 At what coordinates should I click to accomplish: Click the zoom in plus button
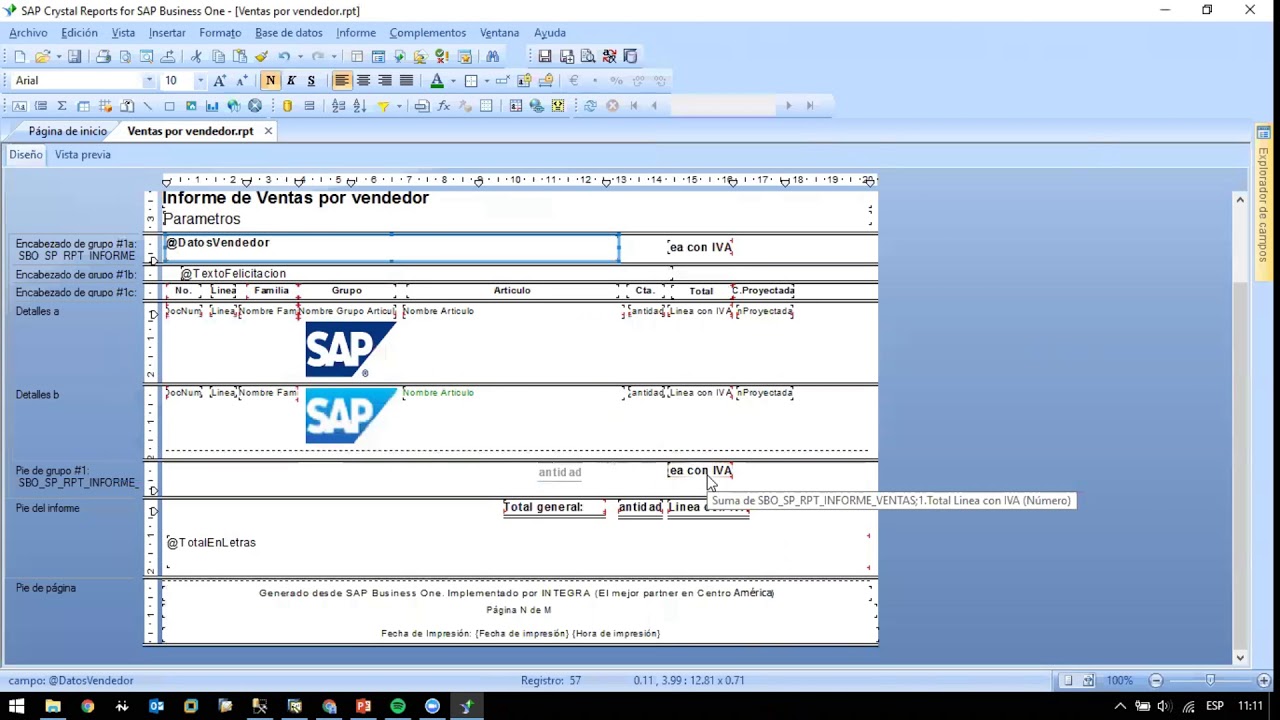click(x=1263, y=680)
